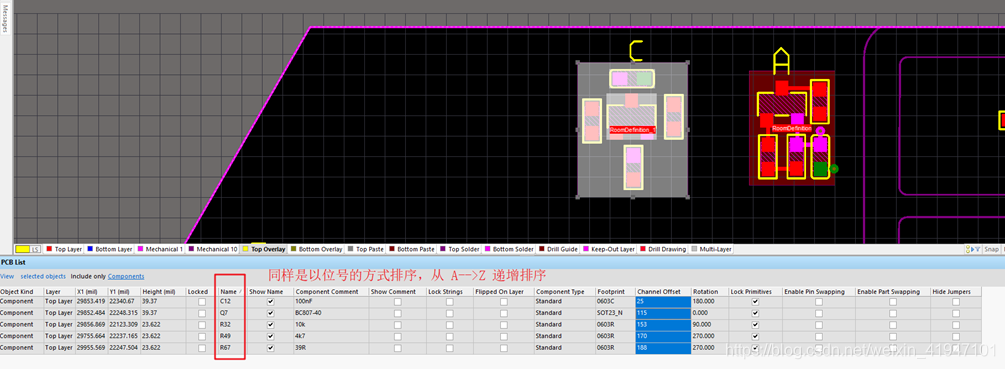Open the LS layer set selector
Viewport: 1005px width, 369px height.
click(x=28, y=249)
